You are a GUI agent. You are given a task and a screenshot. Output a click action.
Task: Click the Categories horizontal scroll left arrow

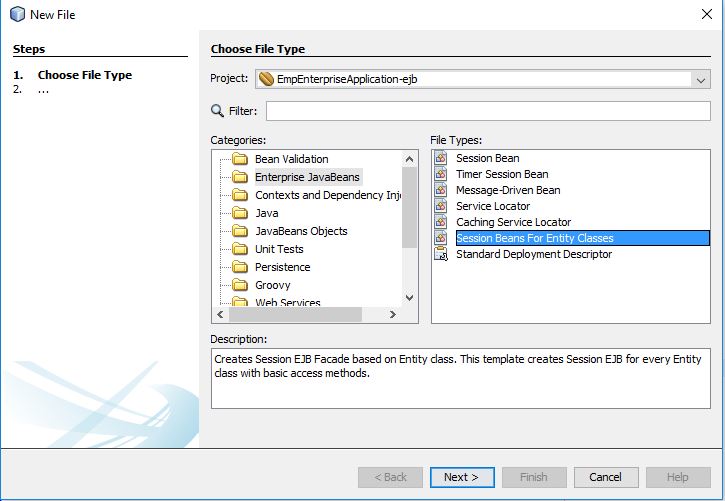[x=220, y=314]
